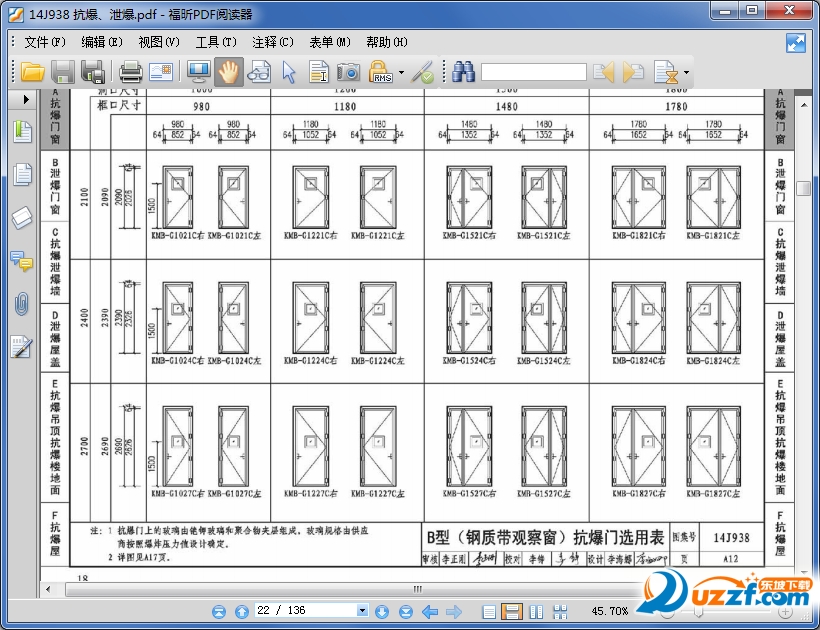This screenshot has width=820, height=630.
Task: Open the 注释(C) menu
Action: click(x=273, y=42)
